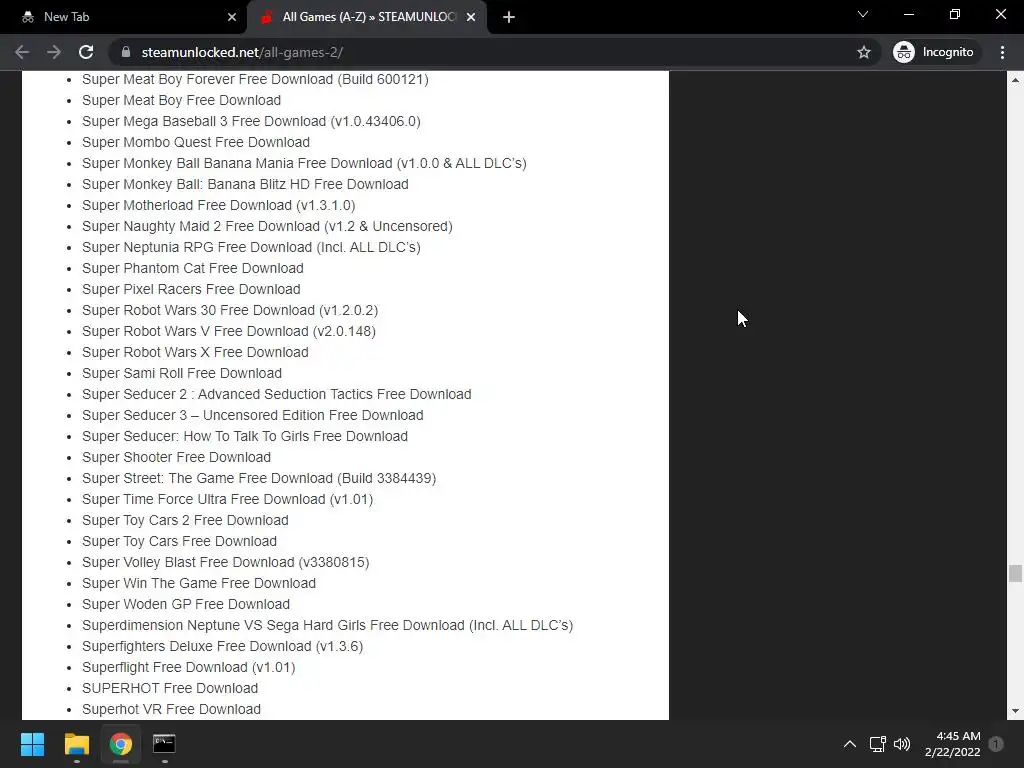The width and height of the screenshot is (1024, 768).
Task: Open Windows Start menu
Action: point(32,744)
